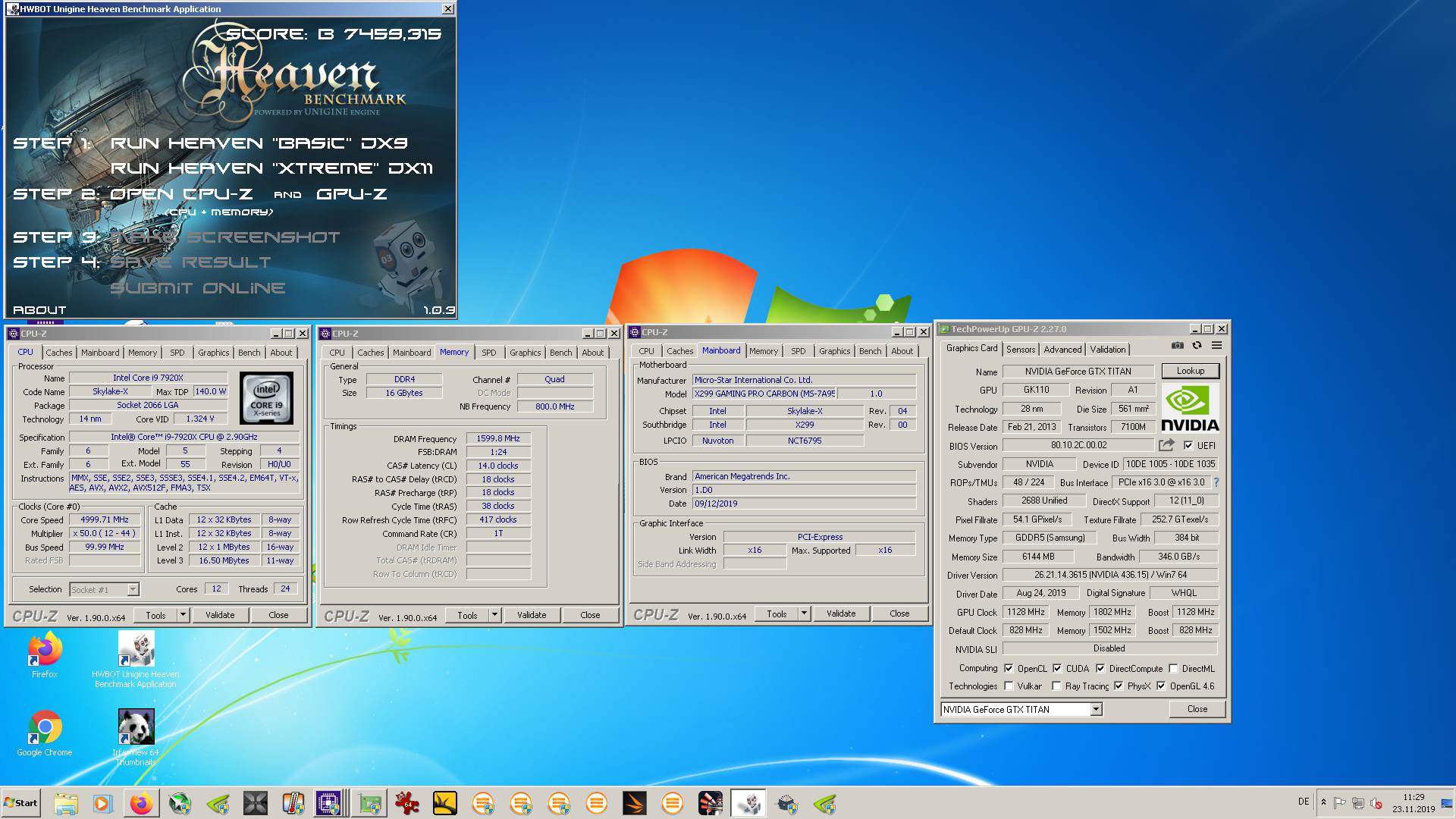This screenshot has height=819, width=1456.
Task: Click the volume icon in system tray
Action: pyautogui.click(x=1376, y=802)
